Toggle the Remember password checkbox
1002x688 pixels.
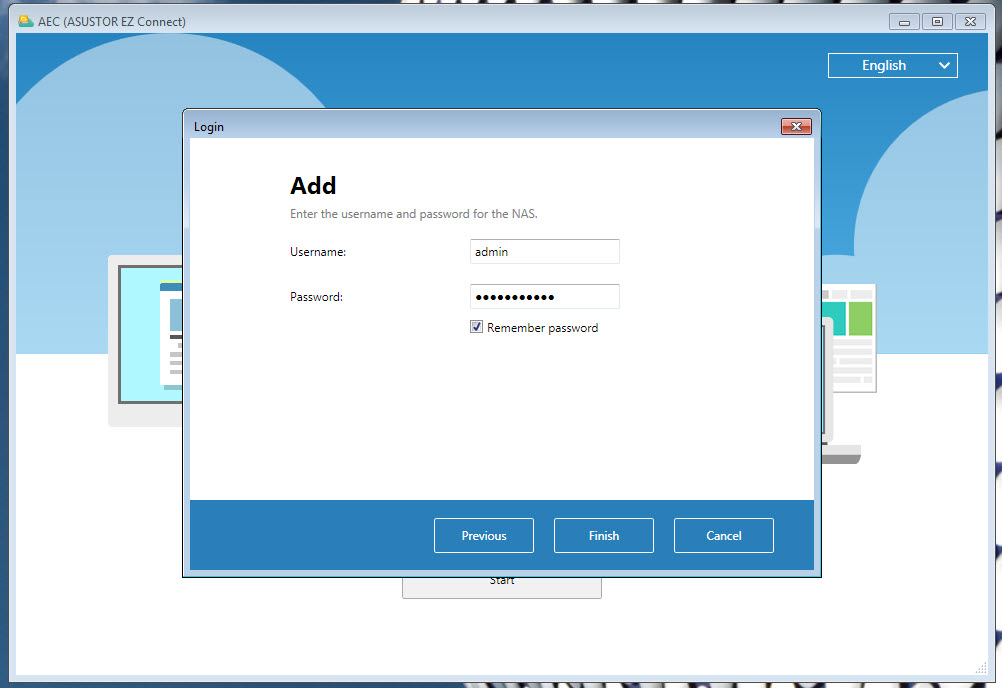(476, 327)
